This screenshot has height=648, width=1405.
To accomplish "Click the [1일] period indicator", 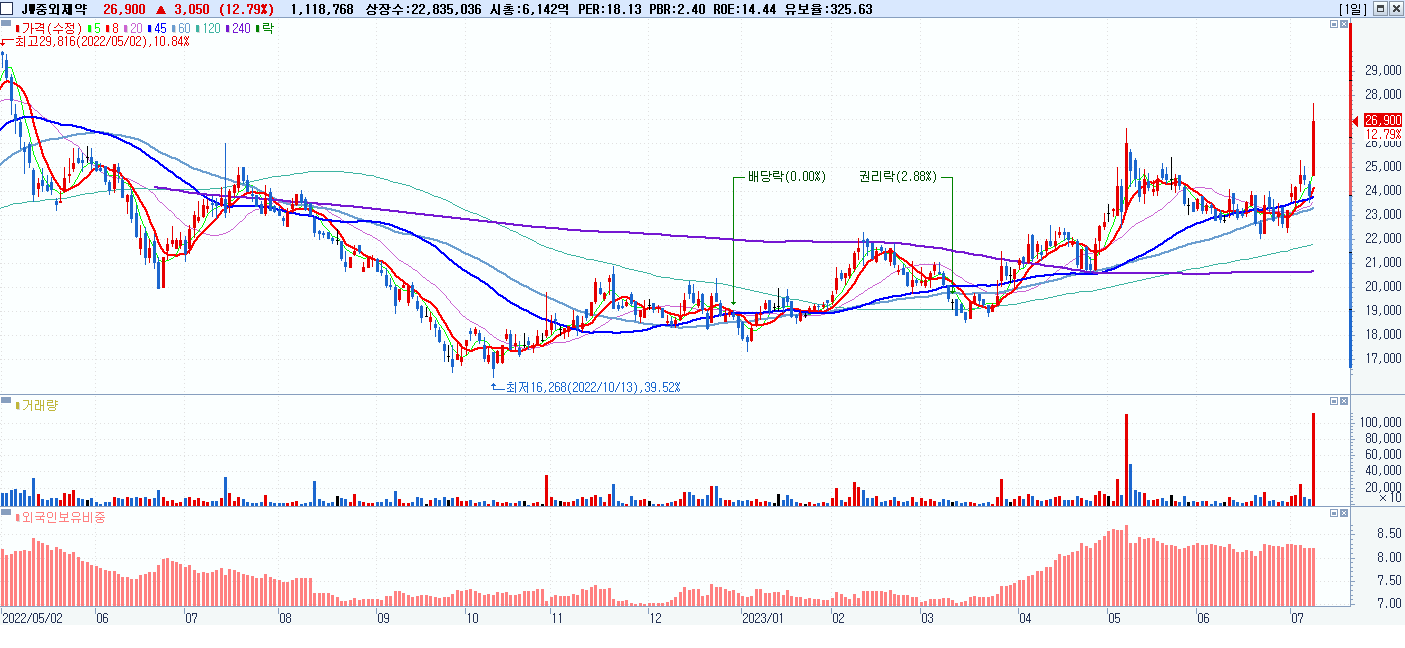I will coord(1353,9).
